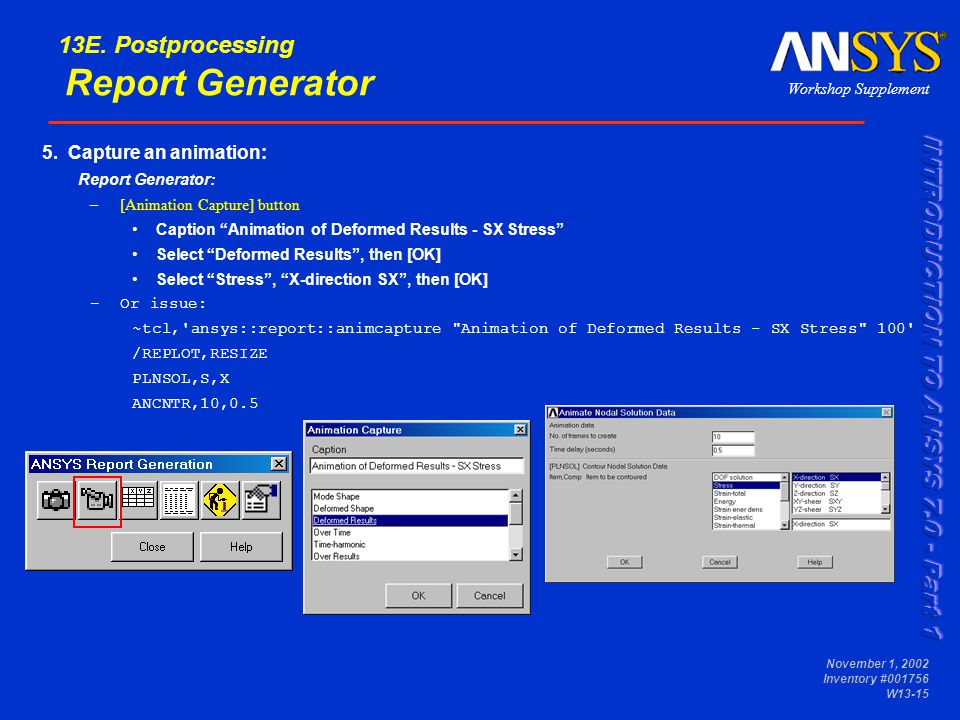
Task: Click the Image Capture camera icon
Action: (56, 501)
